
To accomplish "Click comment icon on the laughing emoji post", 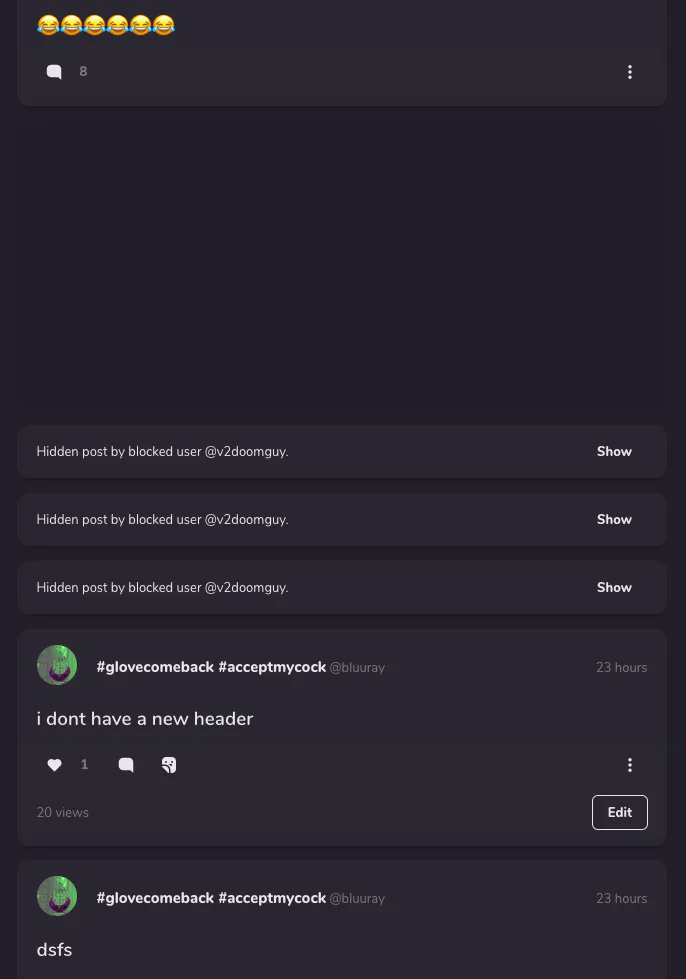I will (54, 72).
